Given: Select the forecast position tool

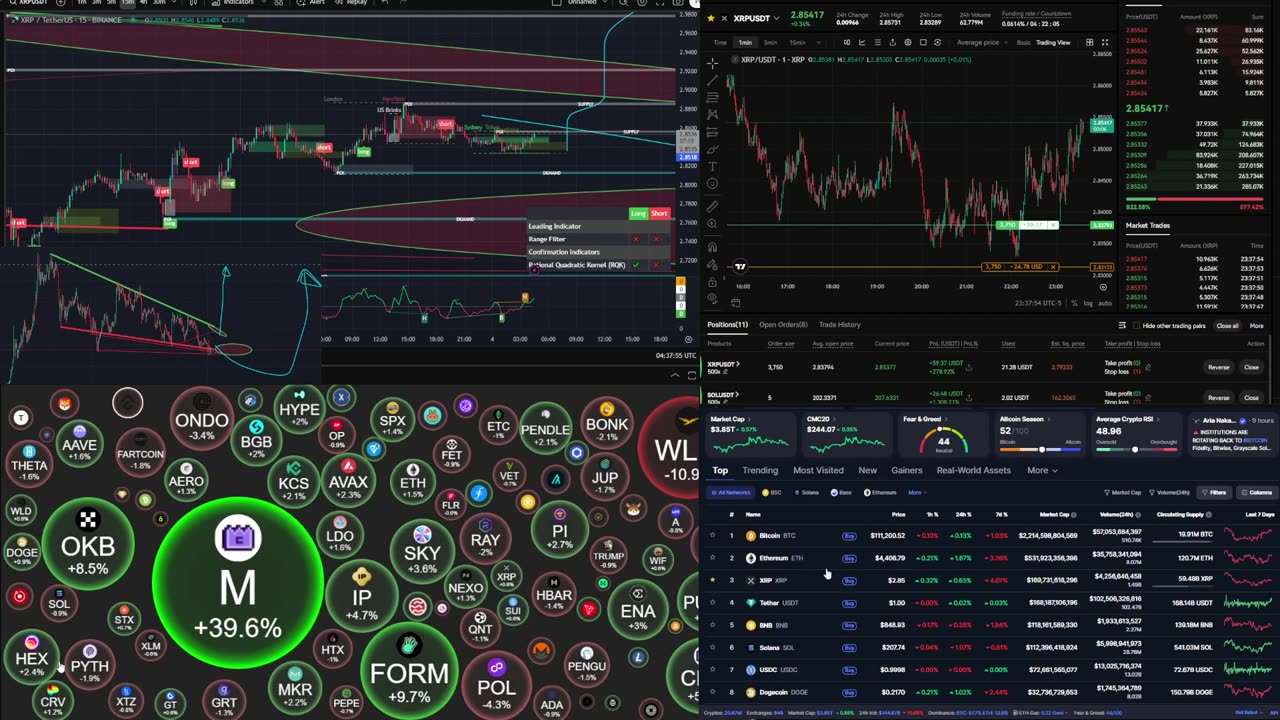Looking at the screenshot, I should point(712,131).
